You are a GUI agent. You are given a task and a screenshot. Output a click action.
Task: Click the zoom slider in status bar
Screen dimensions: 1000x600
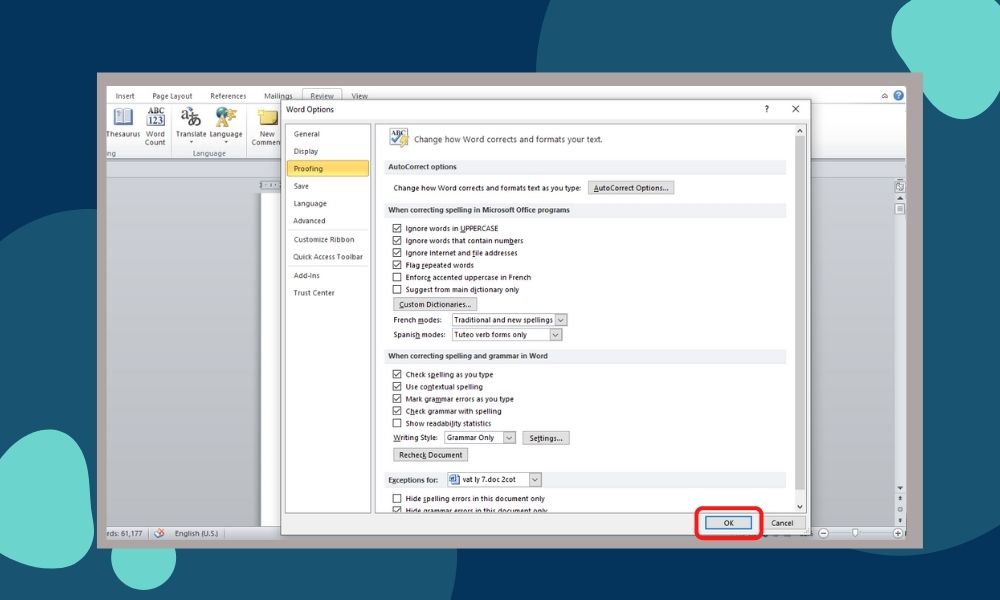pos(856,533)
